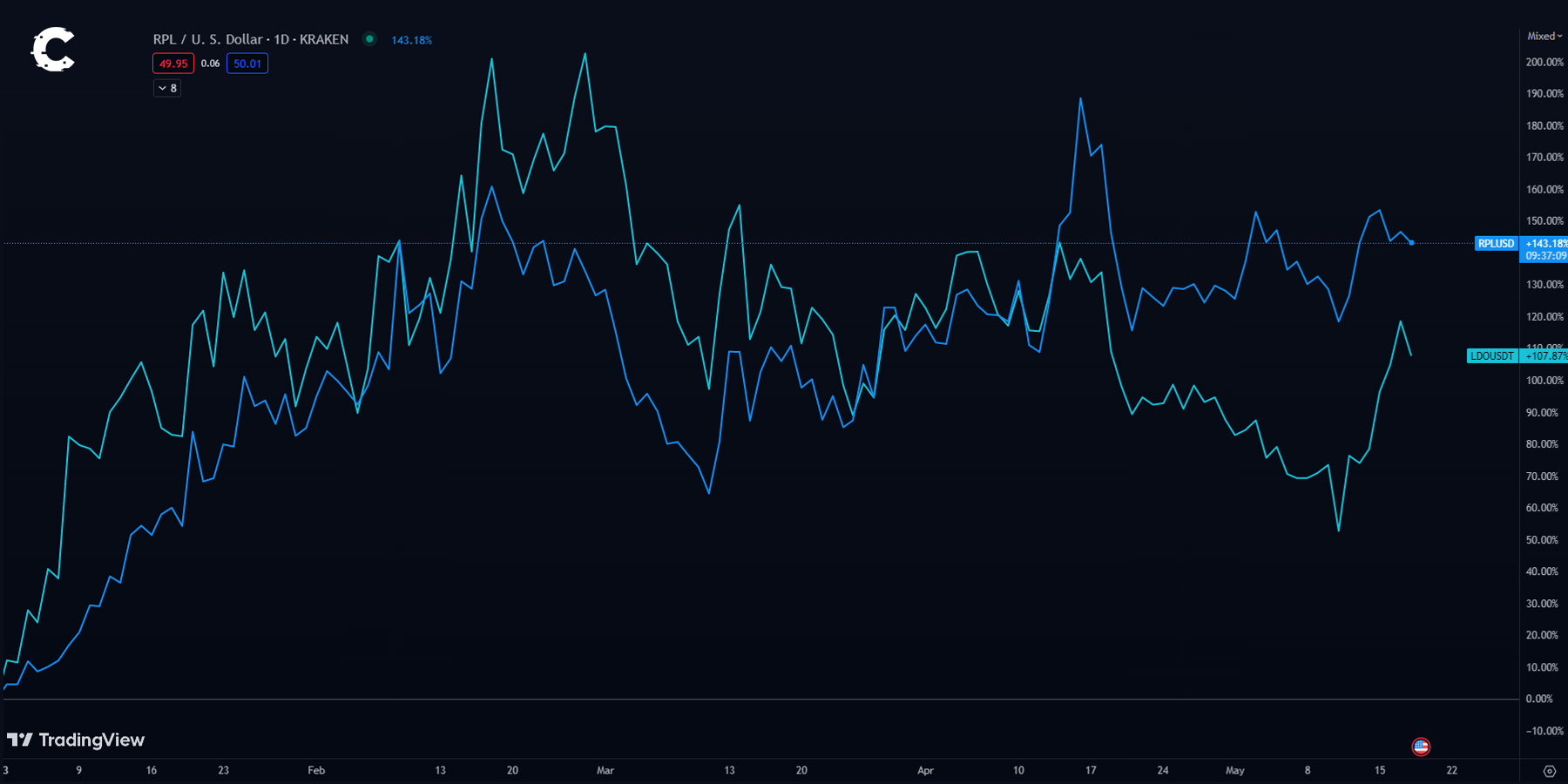
Task: Click the 130.00% price axis label
Action: click(1544, 285)
